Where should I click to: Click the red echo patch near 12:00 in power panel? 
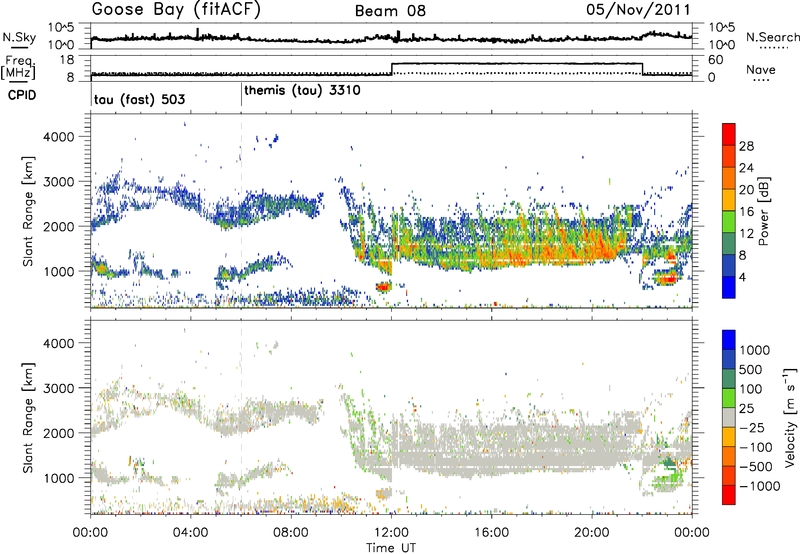coord(383,287)
